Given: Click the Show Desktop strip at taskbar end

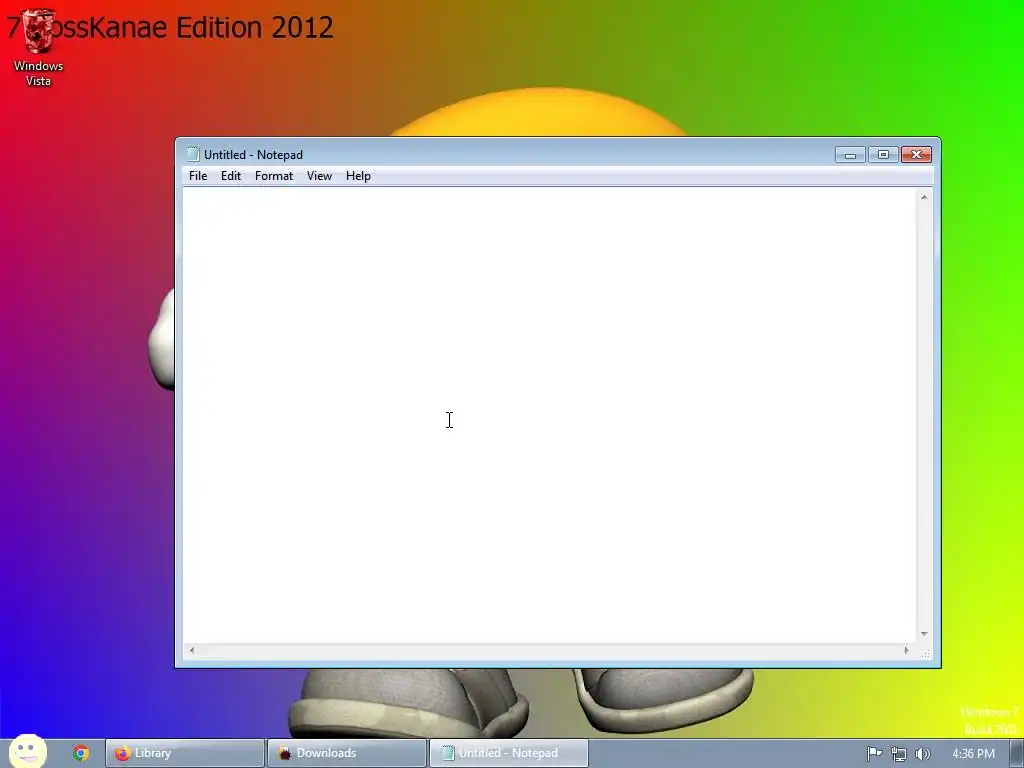Looking at the screenshot, I should click(1017, 754).
